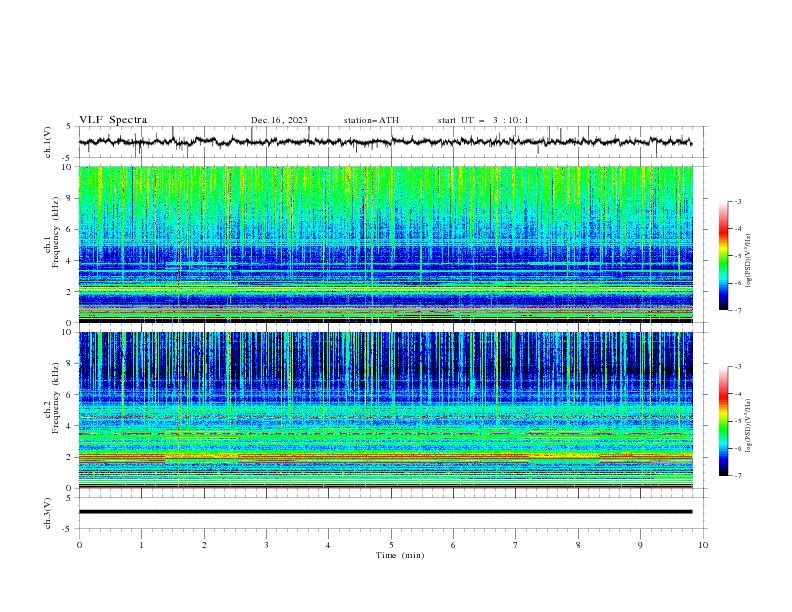Click the '-3' value on ch.1 colorbar
792x612 pixels.
[x=737, y=201]
